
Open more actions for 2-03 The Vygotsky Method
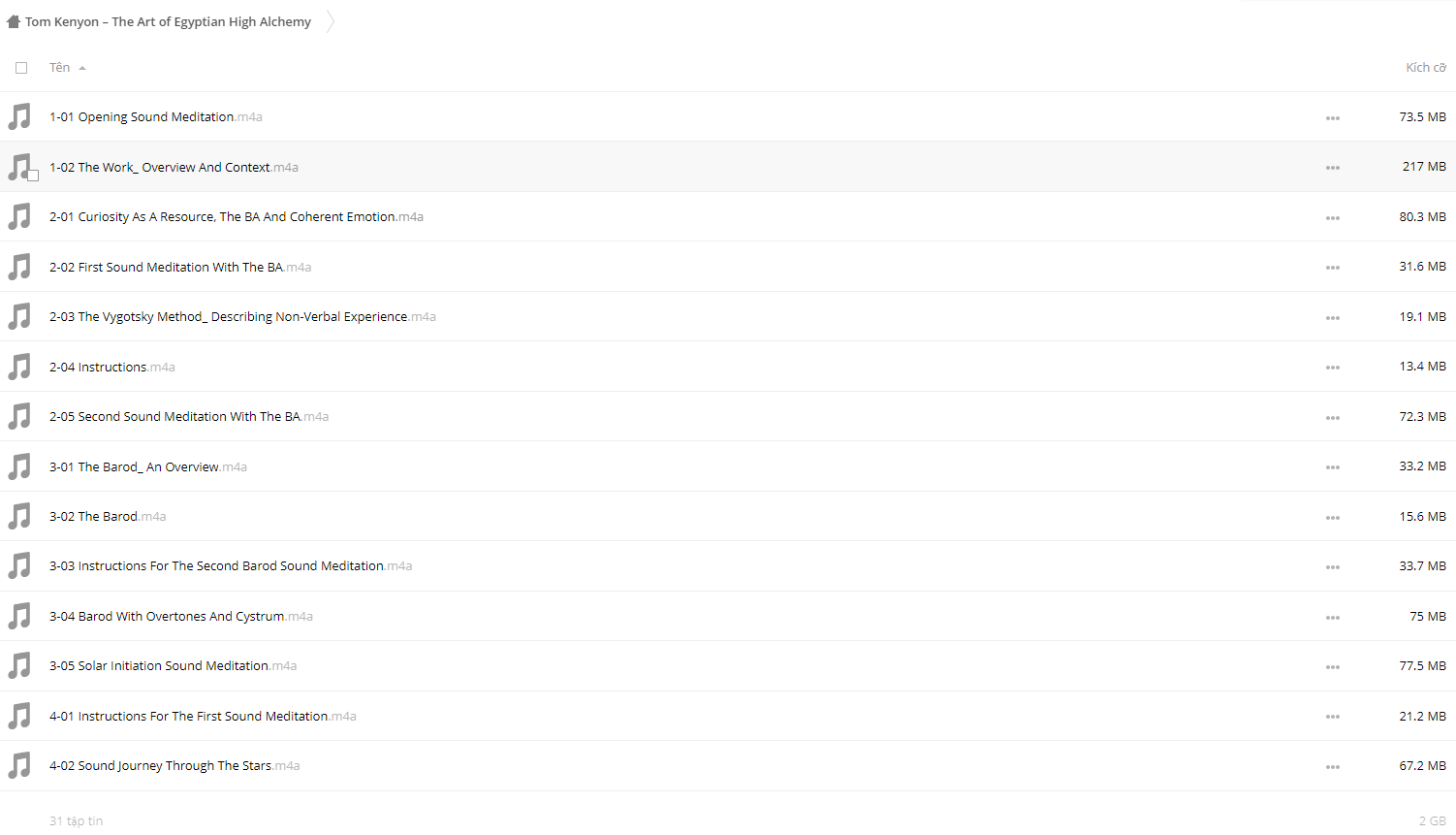point(1333,317)
